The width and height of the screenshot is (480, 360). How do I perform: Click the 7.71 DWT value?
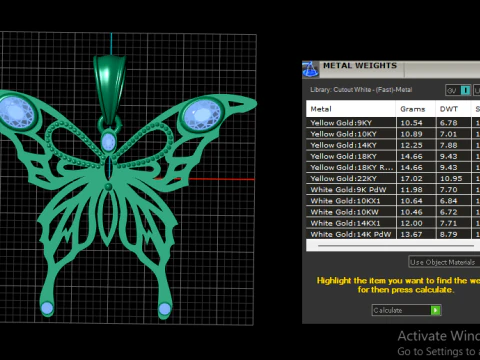(448, 223)
